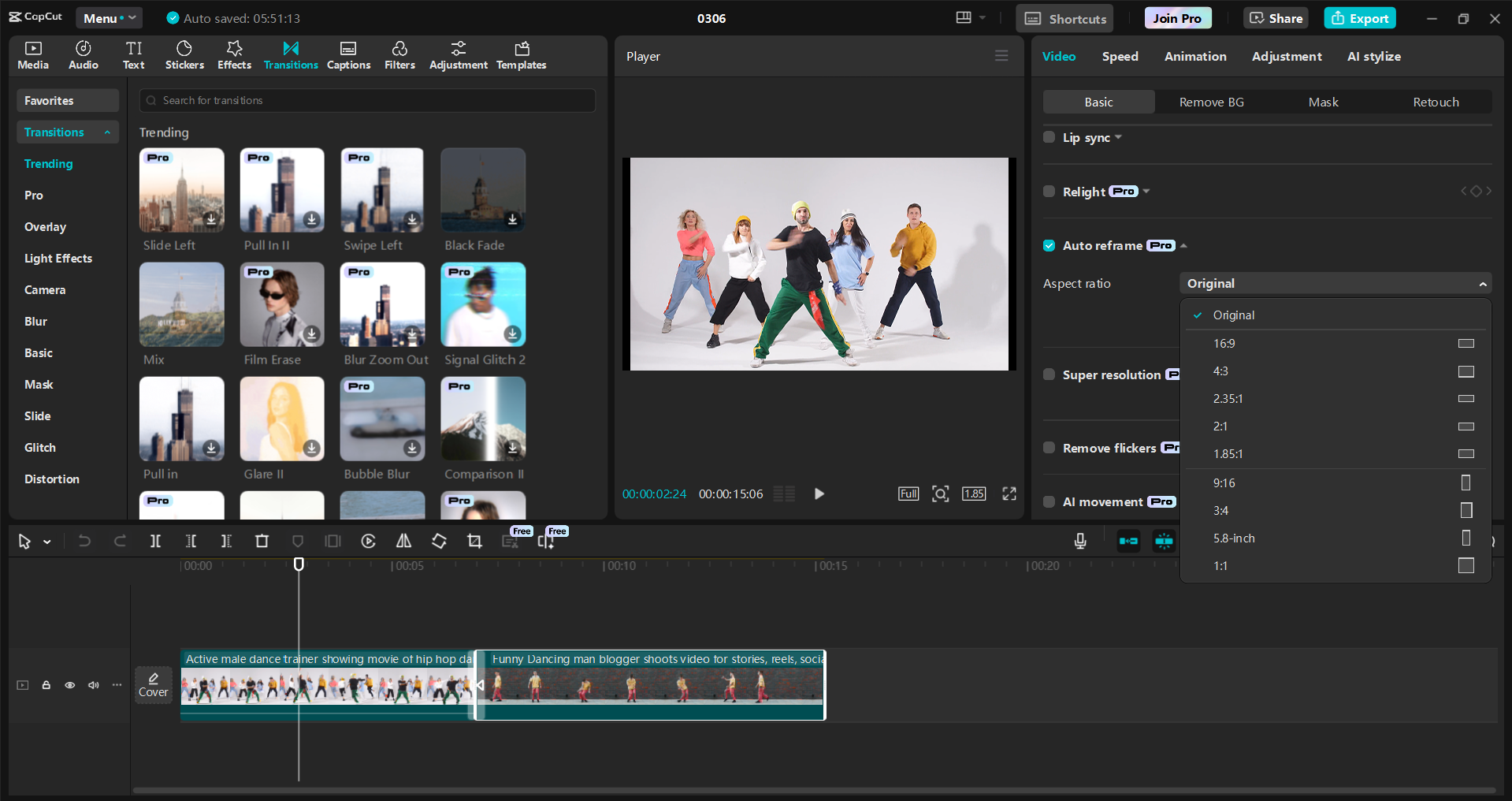Open the Crop tool above the timeline
1512x801 pixels.
[475, 542]
